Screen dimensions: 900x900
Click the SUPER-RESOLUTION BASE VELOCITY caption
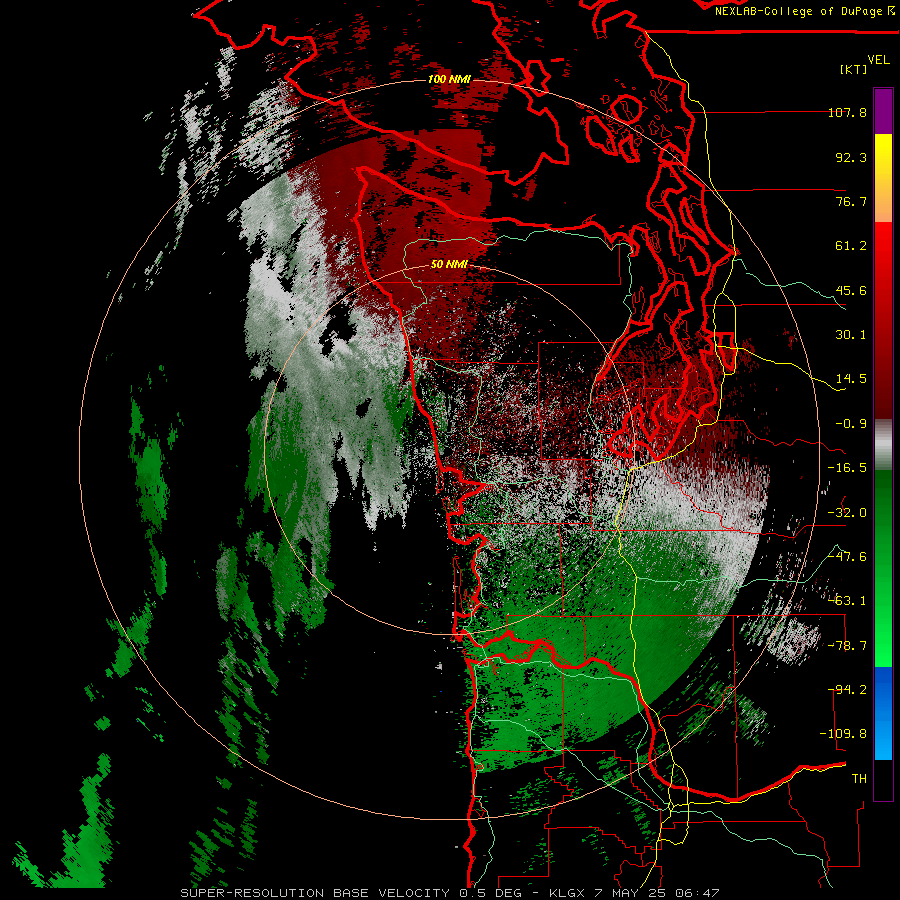[315, 893]
